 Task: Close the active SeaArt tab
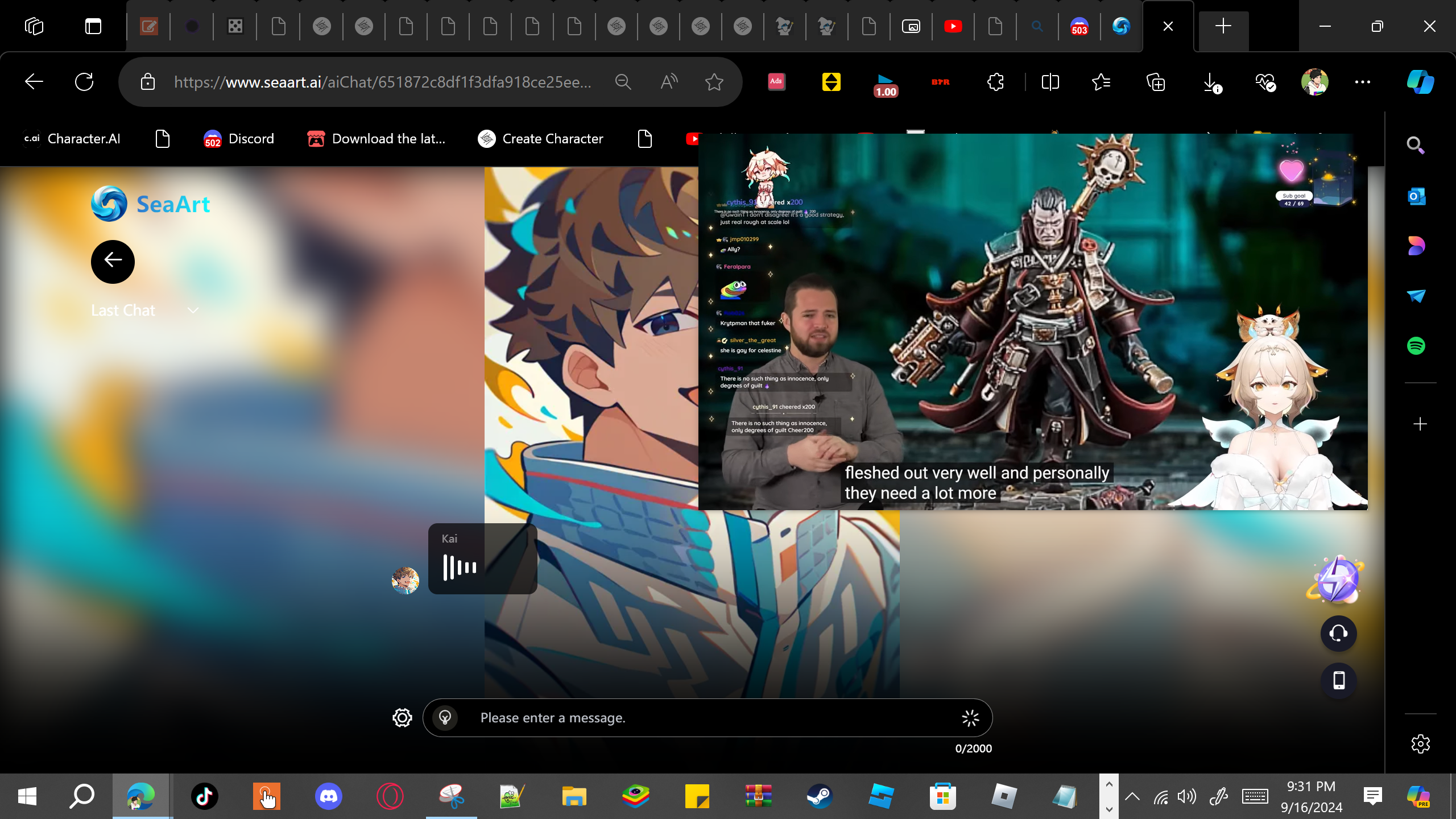(1168, 26)
